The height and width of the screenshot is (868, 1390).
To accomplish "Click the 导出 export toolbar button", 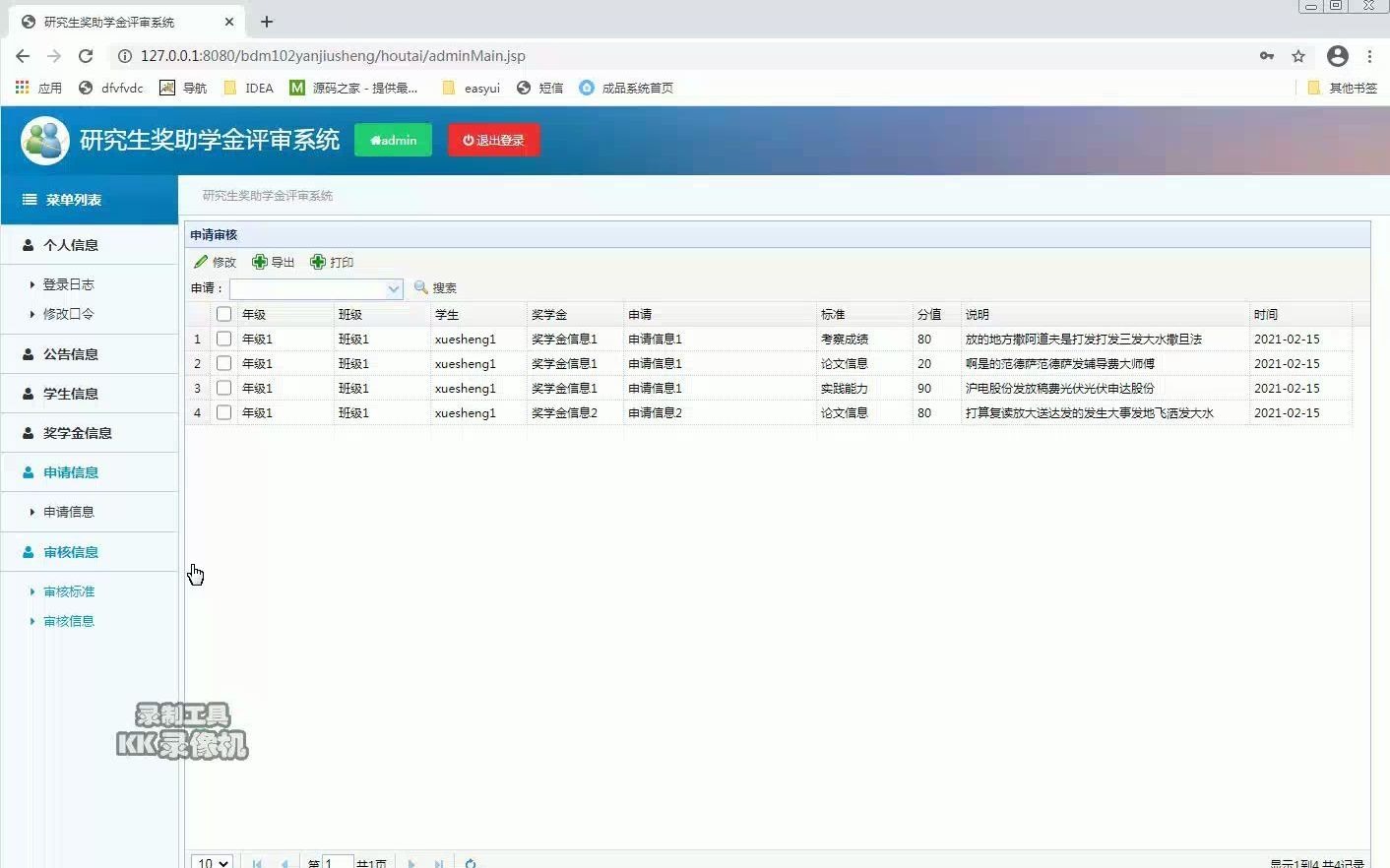I will [274, 262].
